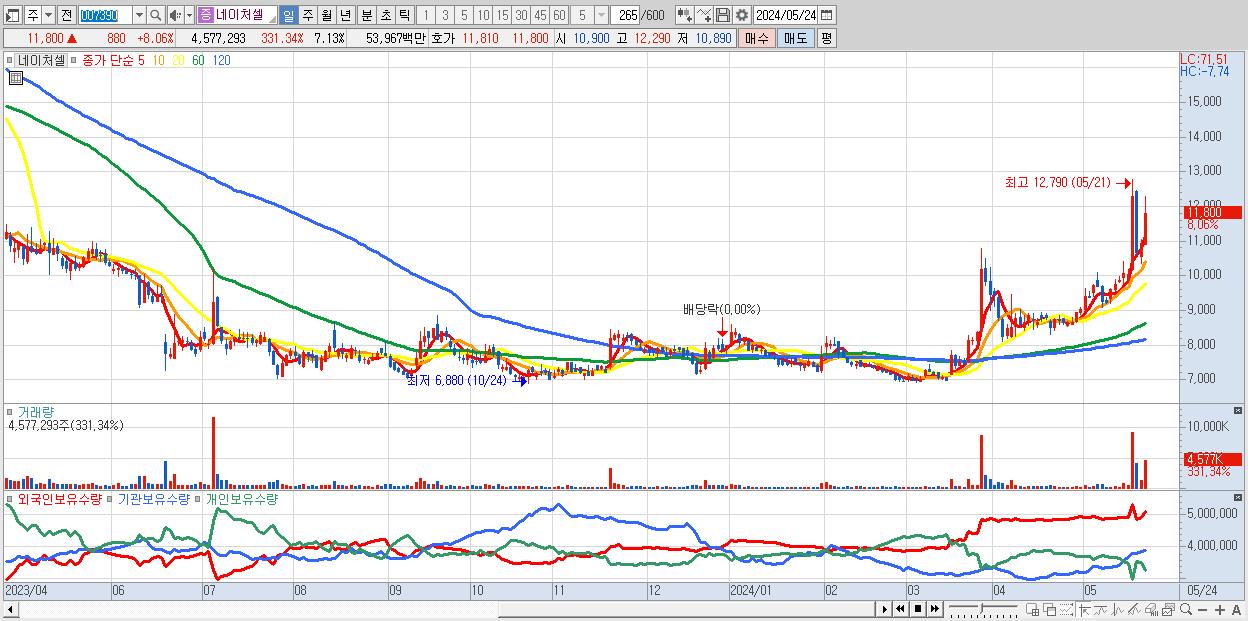The height and width of the screenshot is (621, 1248).
Task: Click the crosshair cursor tool icon
Action: tap(1085, 609)
